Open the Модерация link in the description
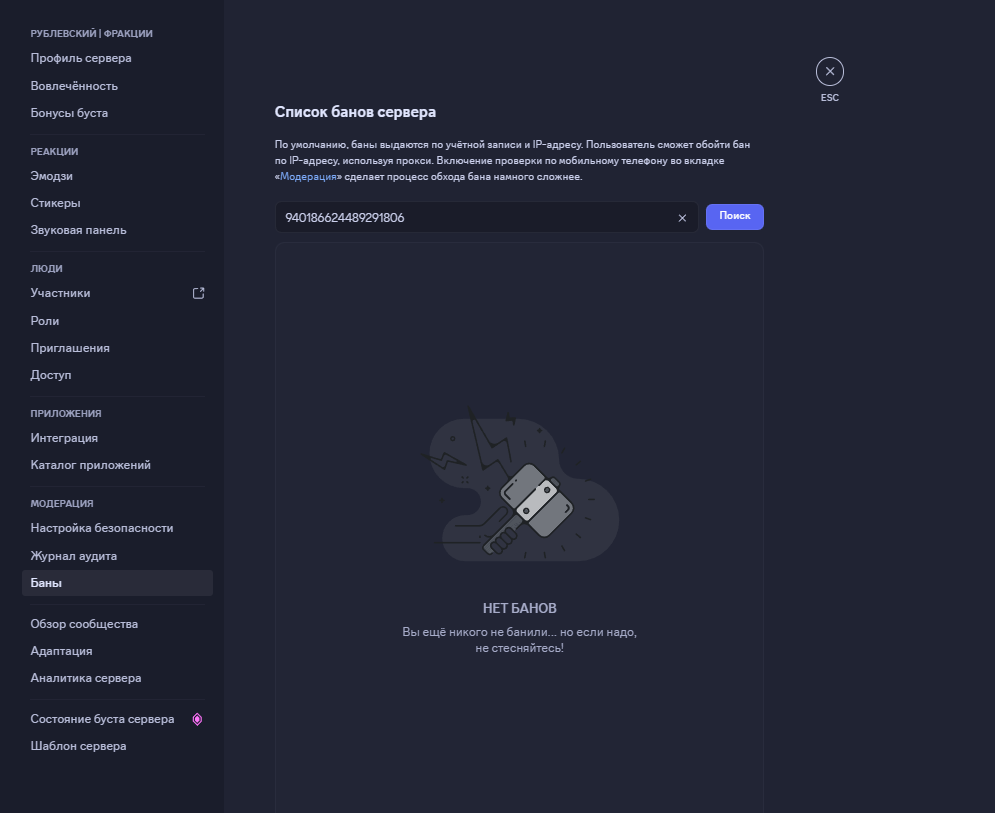The height and width of the screenshot is (813, 995). [x=311, y=177]
